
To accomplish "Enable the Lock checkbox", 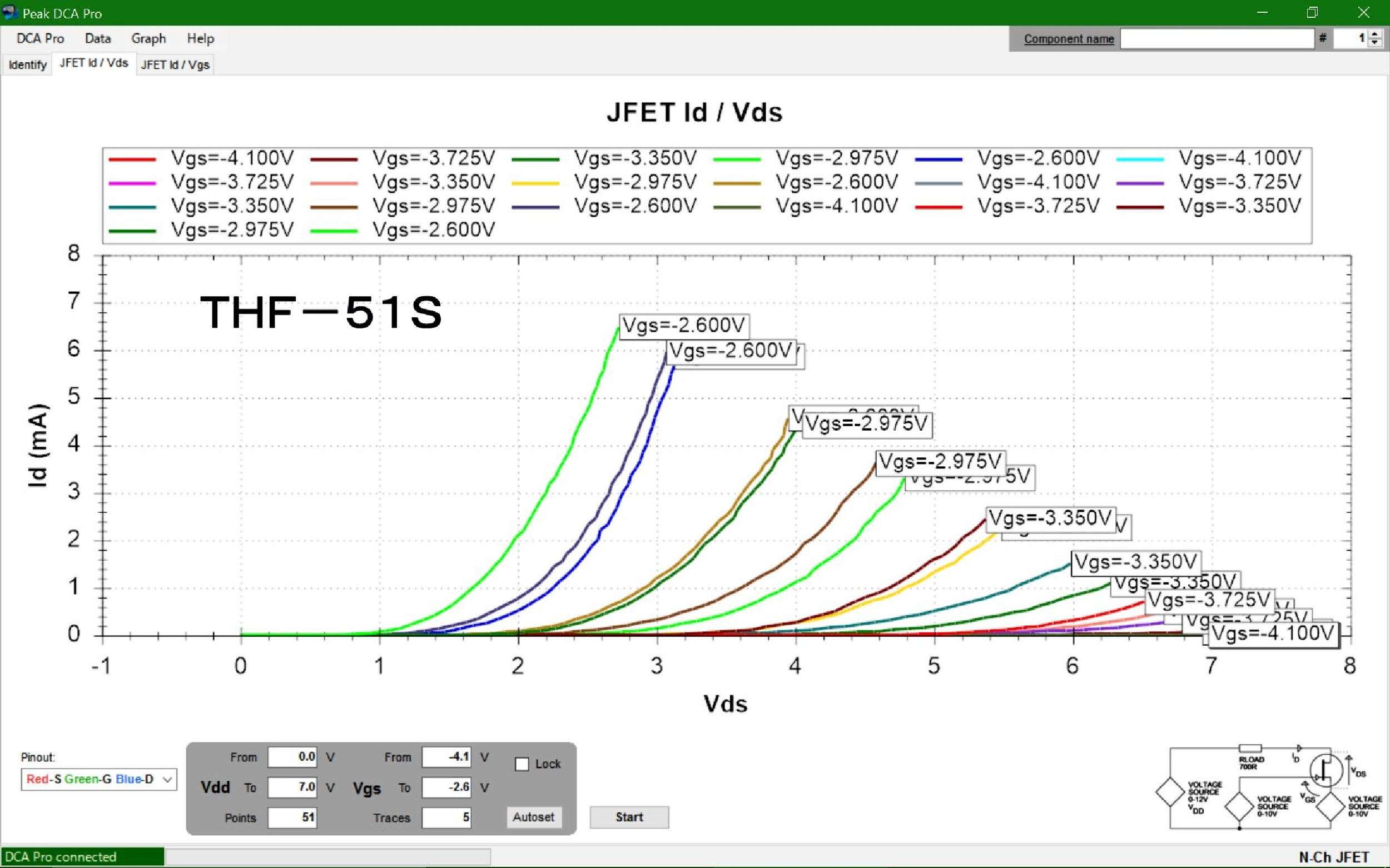I will coord(522,764).
